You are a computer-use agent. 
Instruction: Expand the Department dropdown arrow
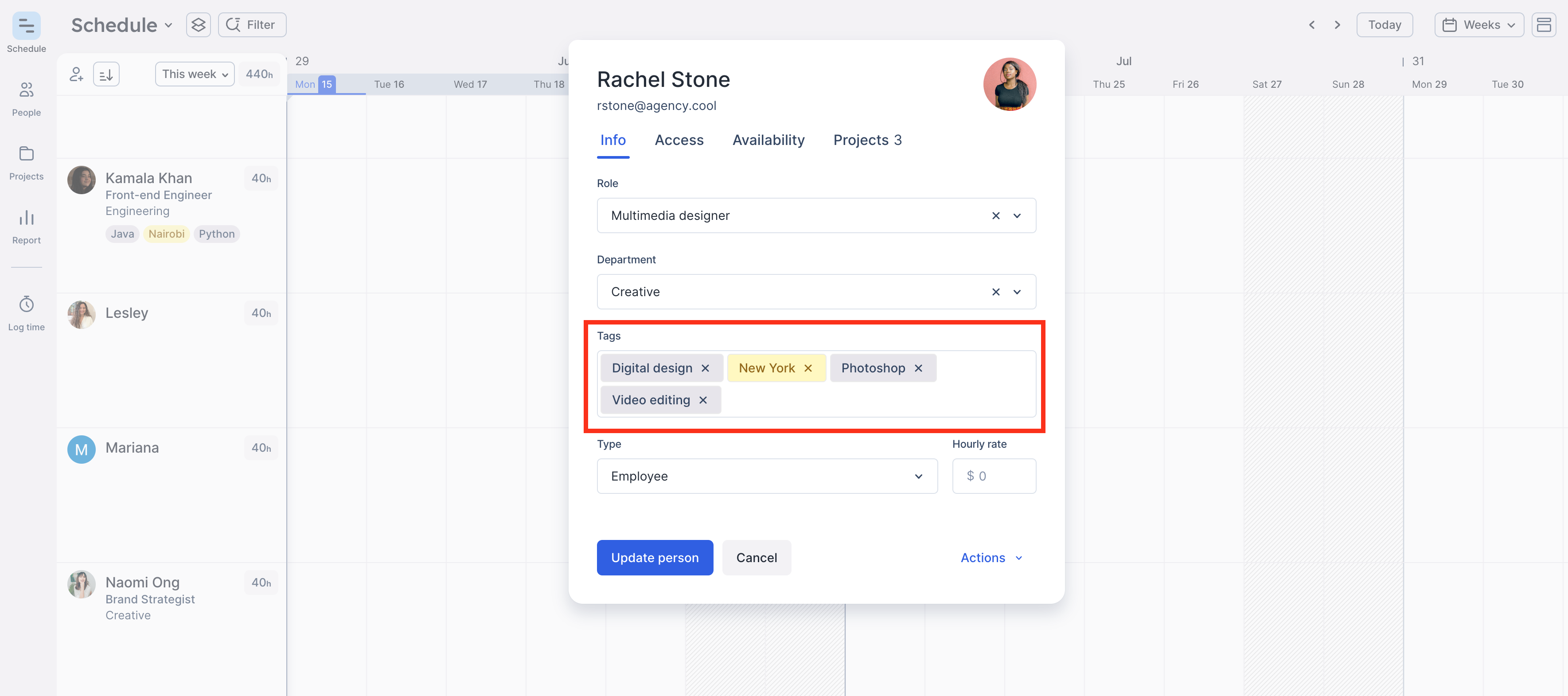(x=1017, y=292)
